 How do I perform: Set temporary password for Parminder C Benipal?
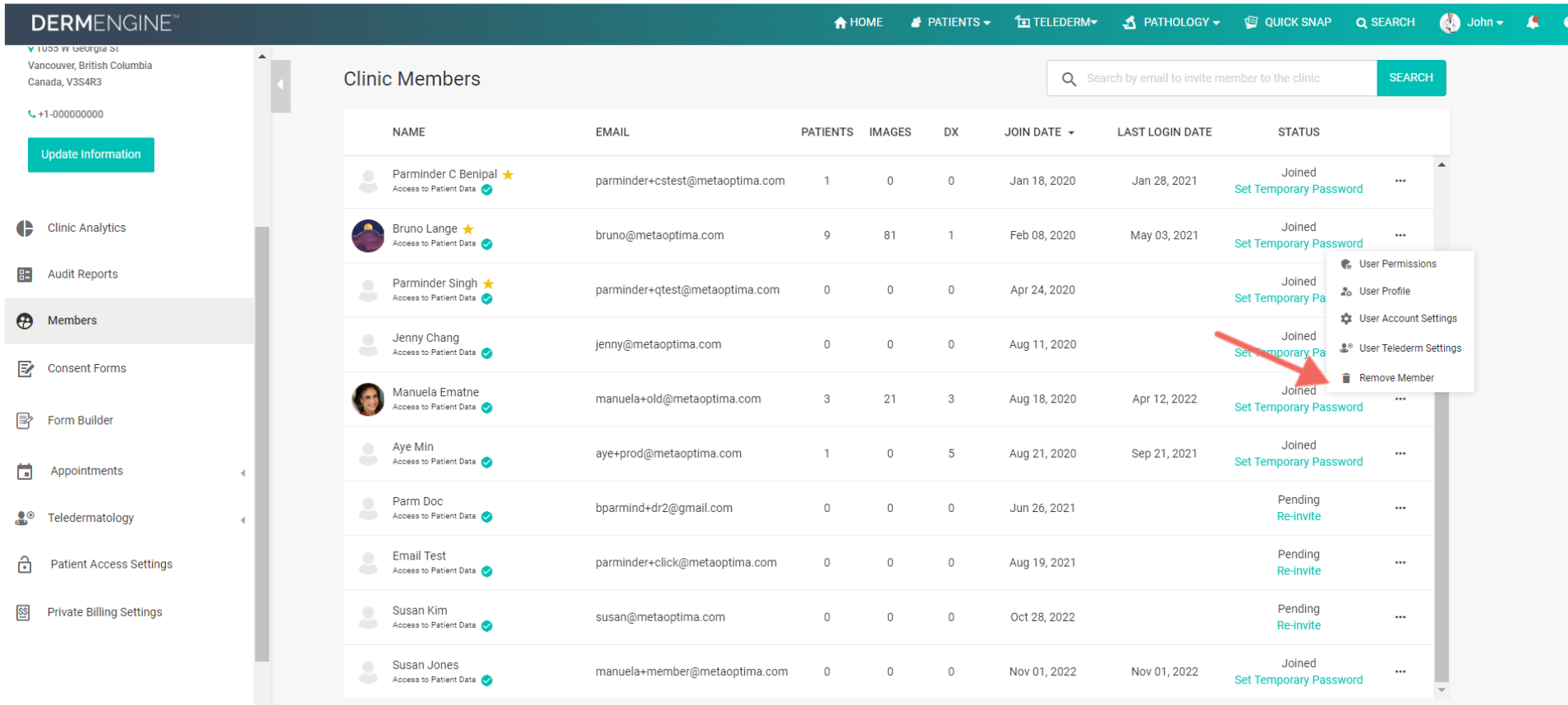[1299, 189]
